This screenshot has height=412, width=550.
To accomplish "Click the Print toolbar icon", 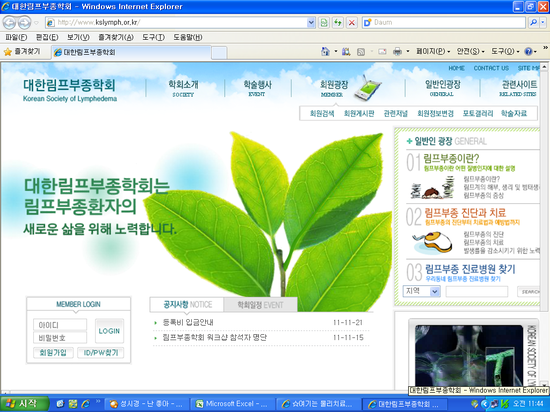I will click(397, 52).
